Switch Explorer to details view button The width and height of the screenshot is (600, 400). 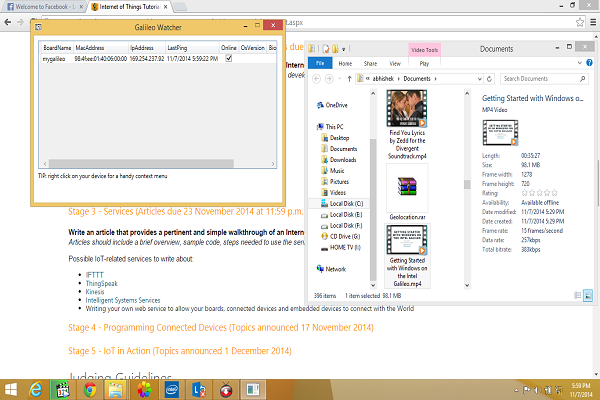pos(578,296)
